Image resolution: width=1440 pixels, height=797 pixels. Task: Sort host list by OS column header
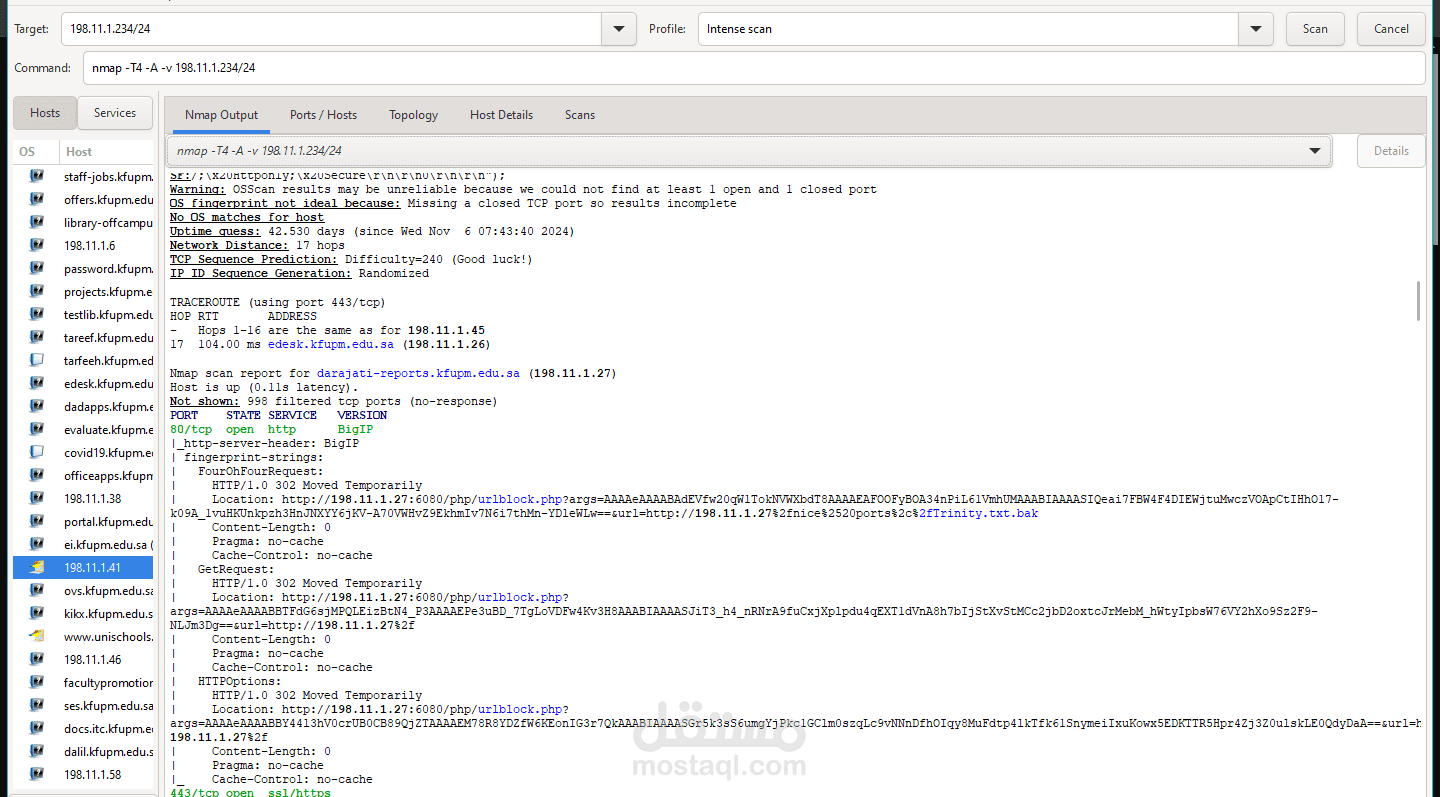click(35, 152)
